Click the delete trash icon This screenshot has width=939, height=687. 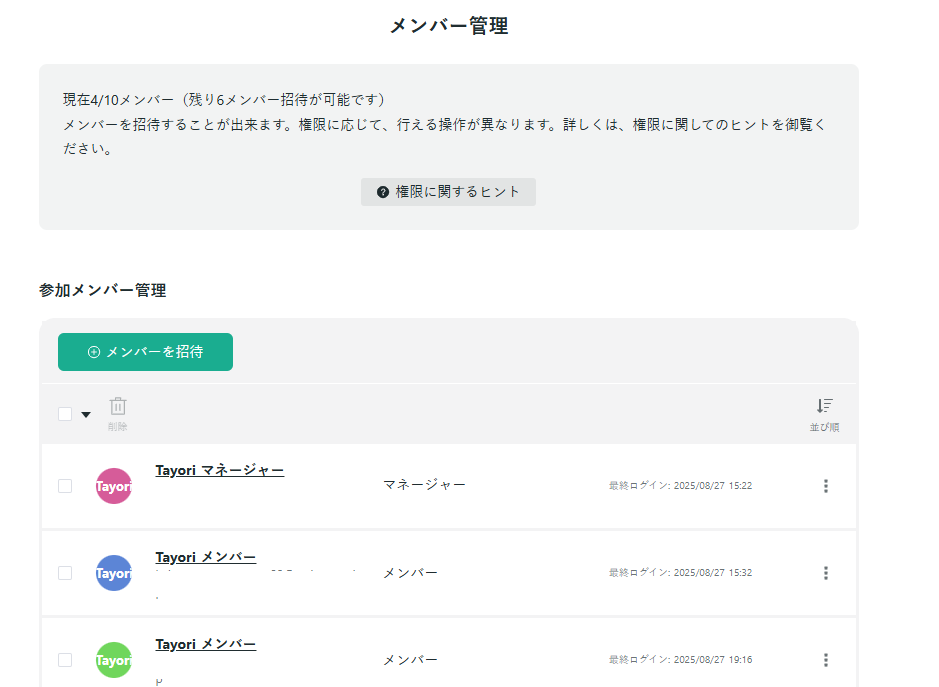(118, 407)
